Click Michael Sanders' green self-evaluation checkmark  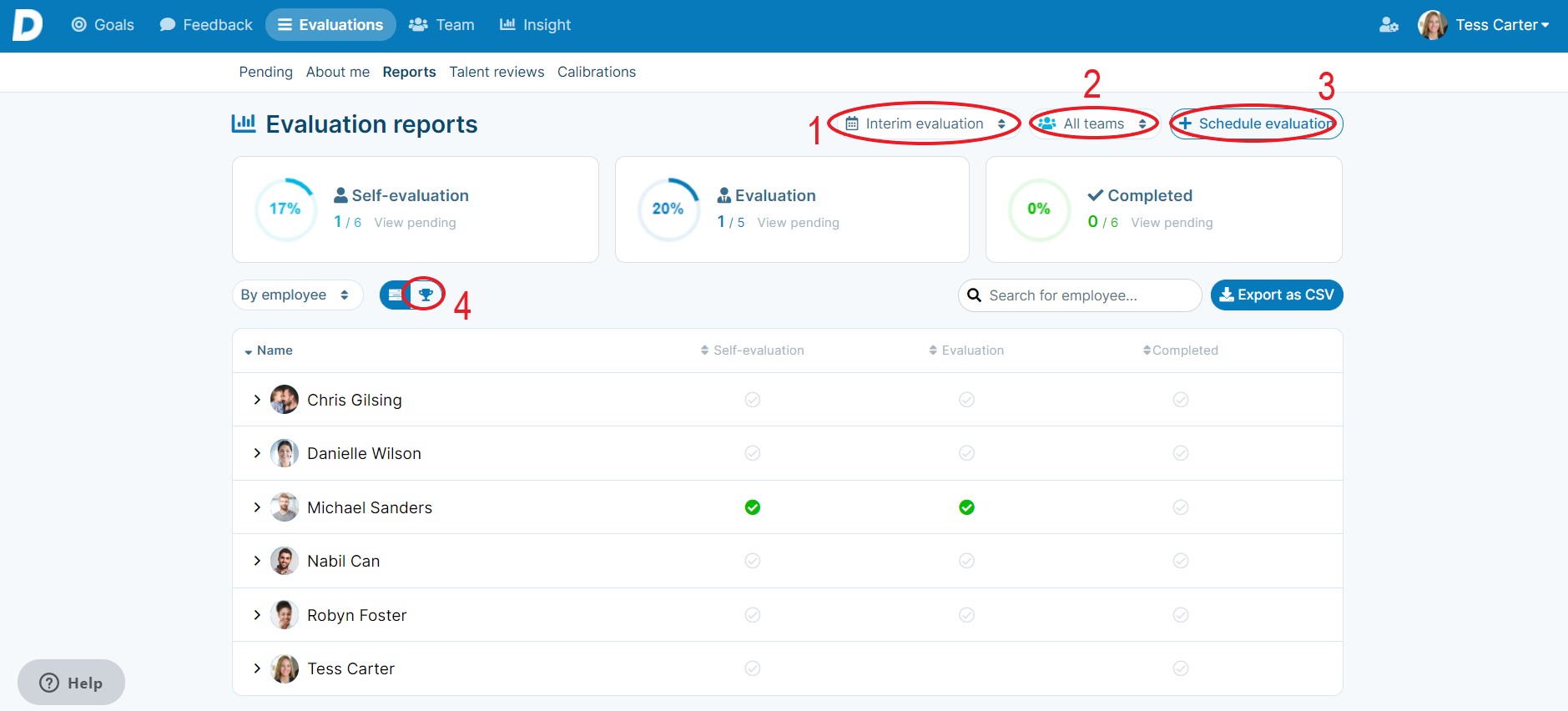752,507
